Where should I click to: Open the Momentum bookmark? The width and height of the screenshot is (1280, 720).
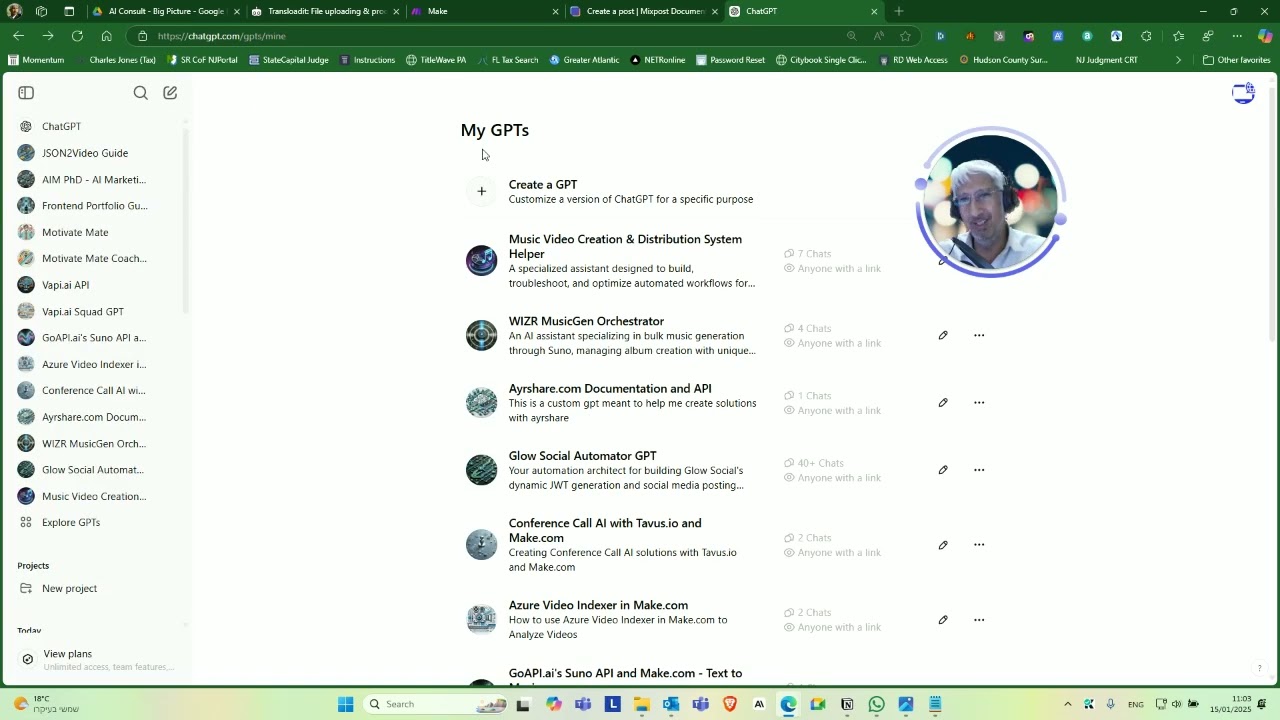coord(36,60)
